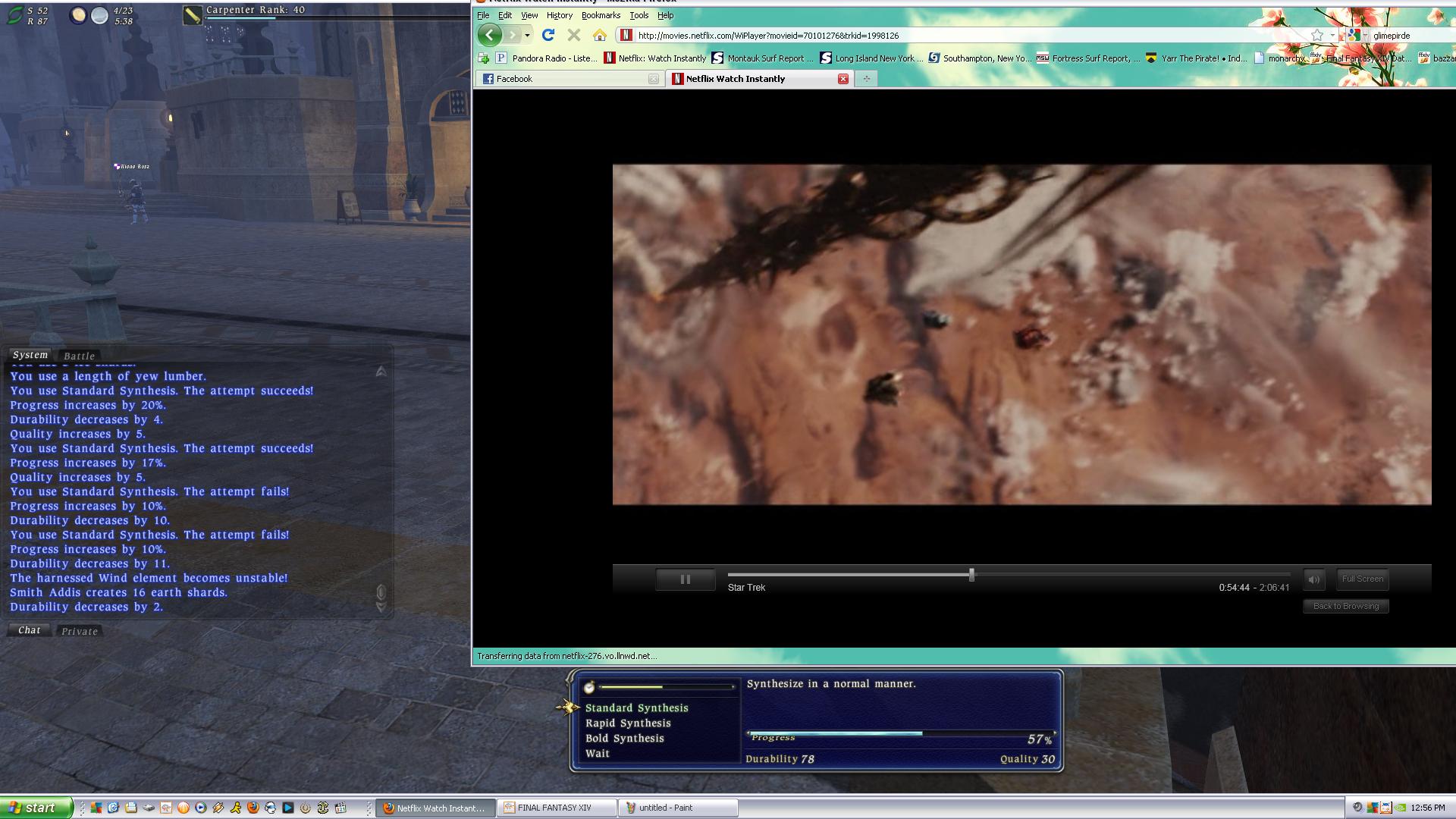Open the Help menu in Firefox
The width and height of the screenshot is (1456, 819).
coord(665,15)
